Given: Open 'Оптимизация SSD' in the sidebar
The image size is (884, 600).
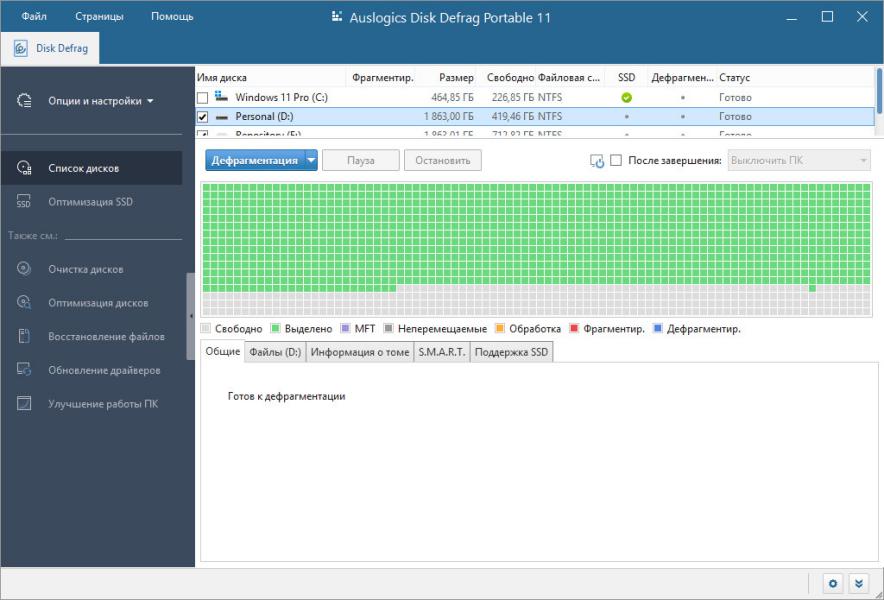Looking at the screenshot, I should tap(90, 202).
